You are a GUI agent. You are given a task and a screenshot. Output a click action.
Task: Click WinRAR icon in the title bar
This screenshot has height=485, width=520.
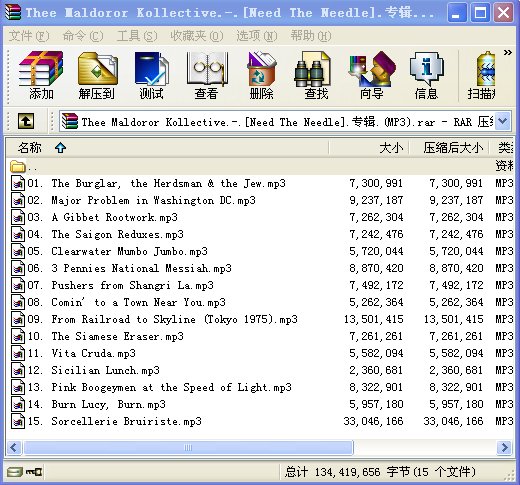coord(13,12)
